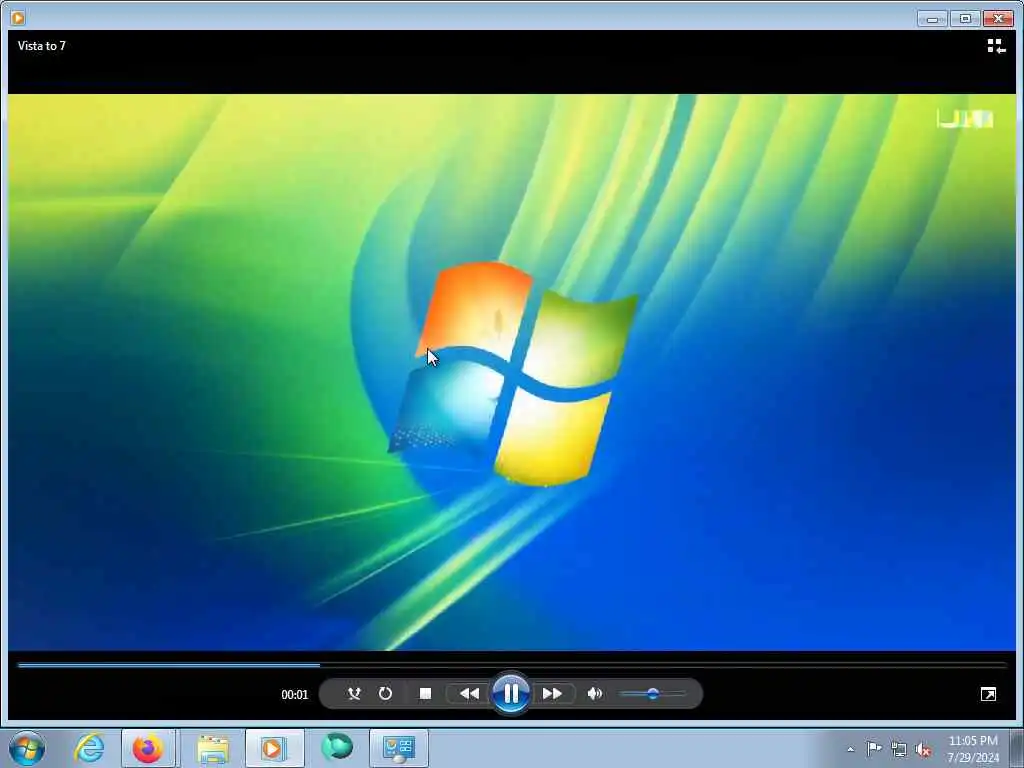Click the fast forward next button

552,694
